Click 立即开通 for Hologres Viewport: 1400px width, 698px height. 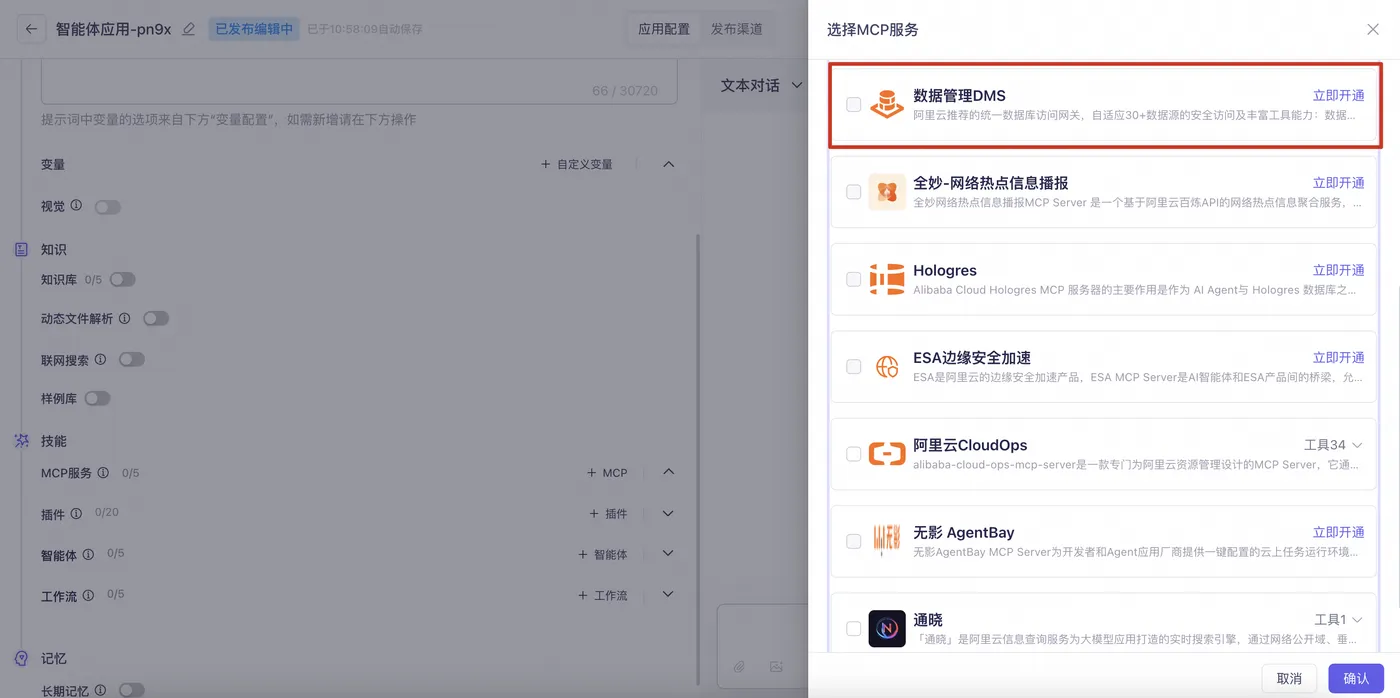(1338, 270)
